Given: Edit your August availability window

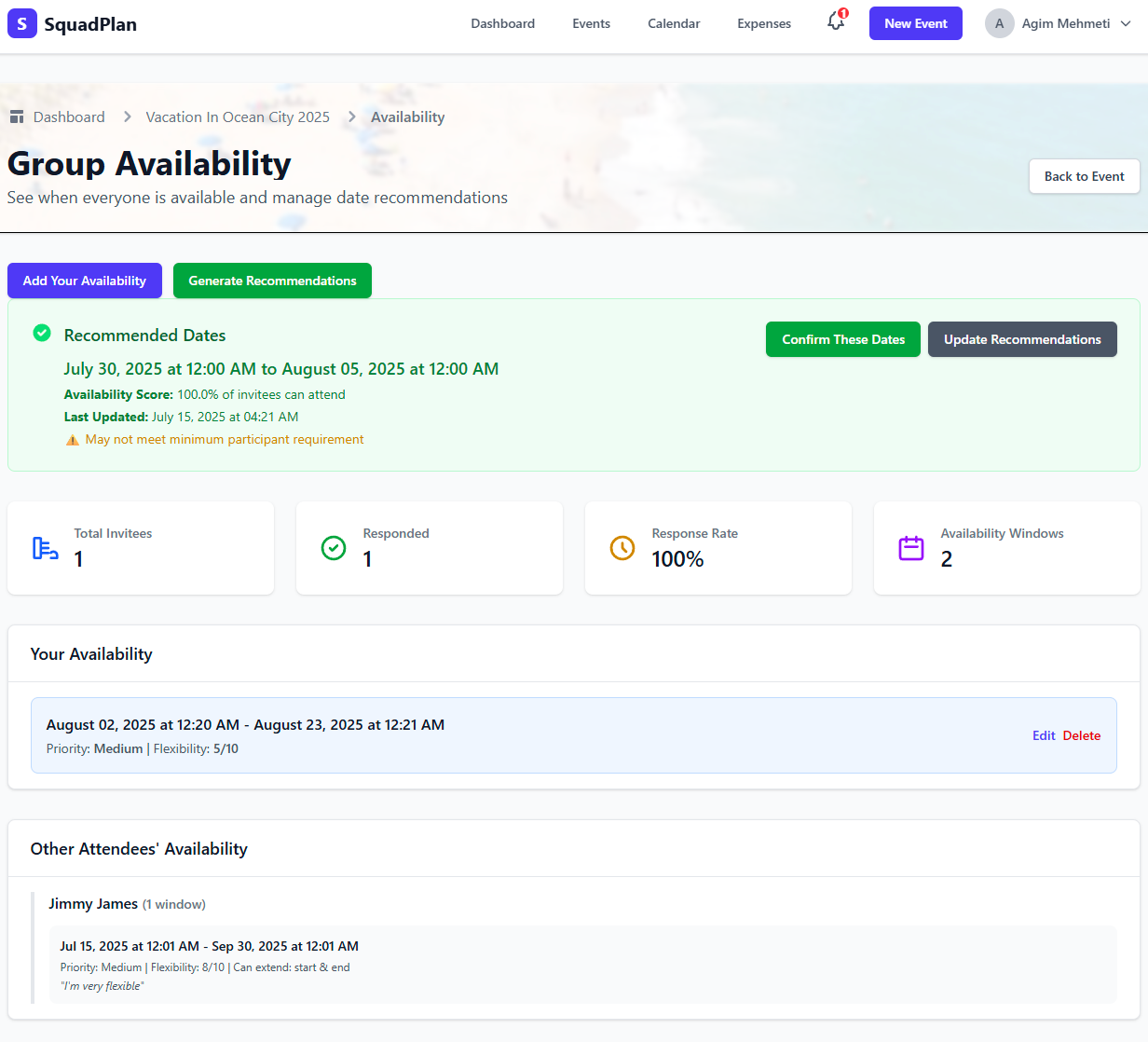Looking at the screenshot, I should point(1043,735).
